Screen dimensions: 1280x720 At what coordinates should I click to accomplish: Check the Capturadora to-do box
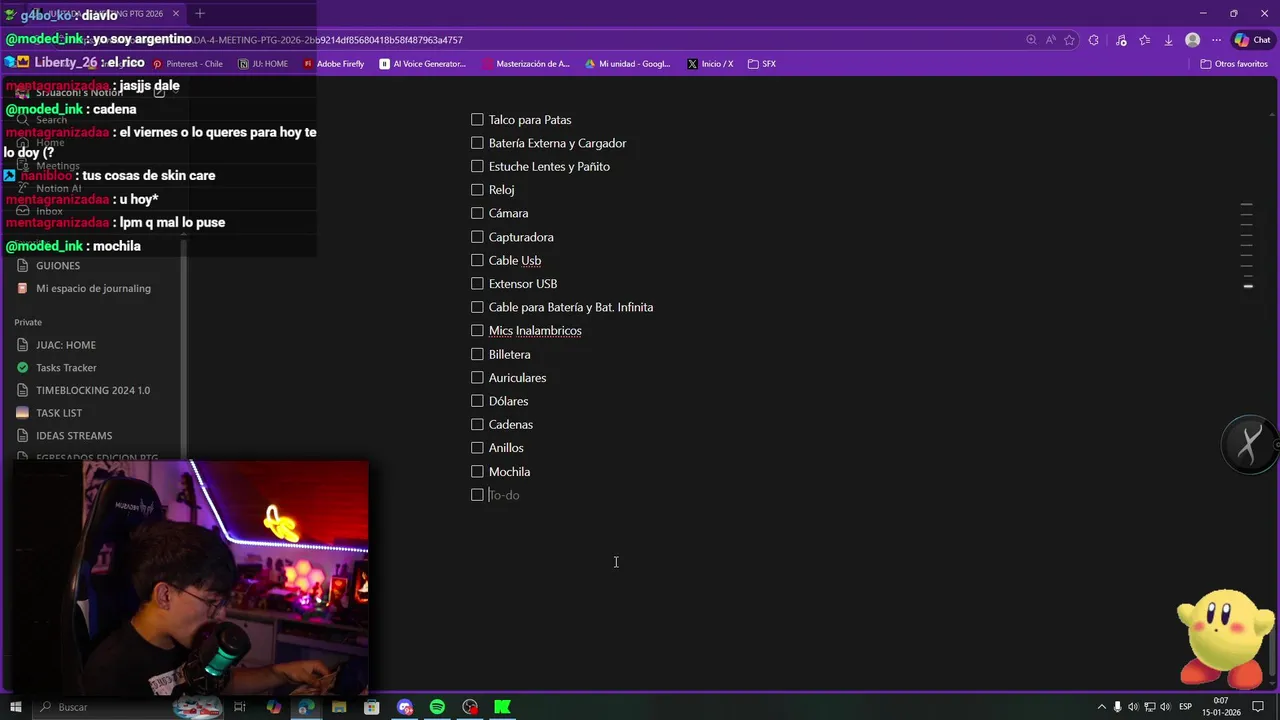477,237
